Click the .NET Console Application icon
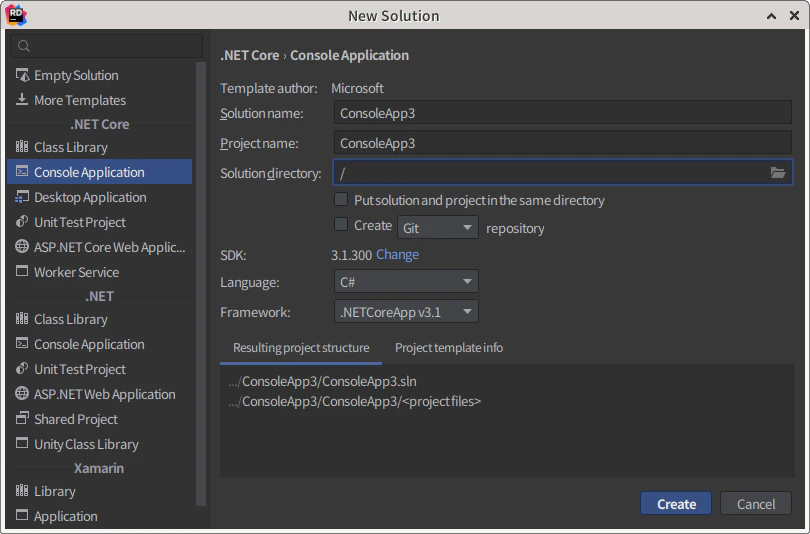This screenshot has height=534, width=810. pyautogui.click(x=22, y=343)
